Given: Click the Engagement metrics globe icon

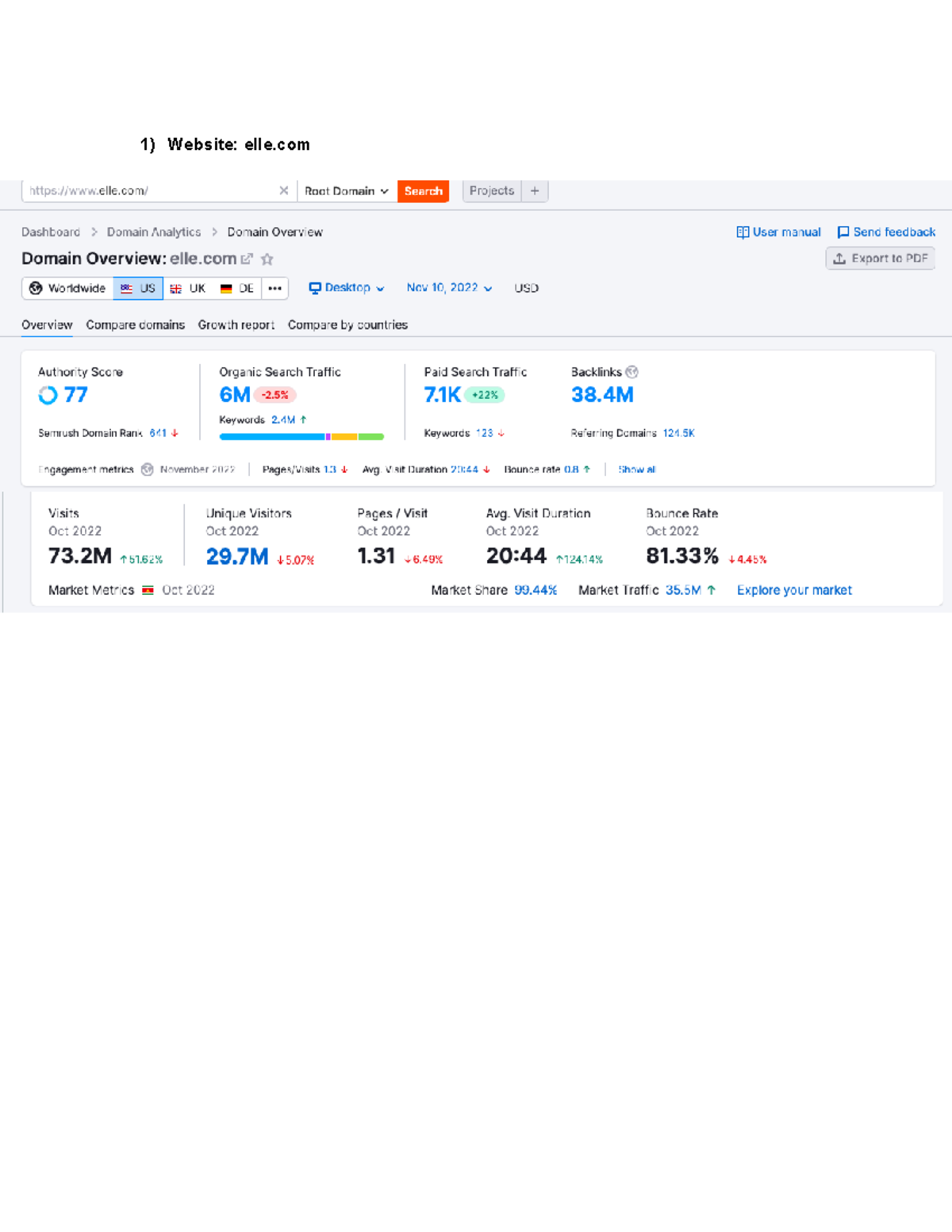Looking at the screenshot, I should pyautogui.click(x=146, y=469).
